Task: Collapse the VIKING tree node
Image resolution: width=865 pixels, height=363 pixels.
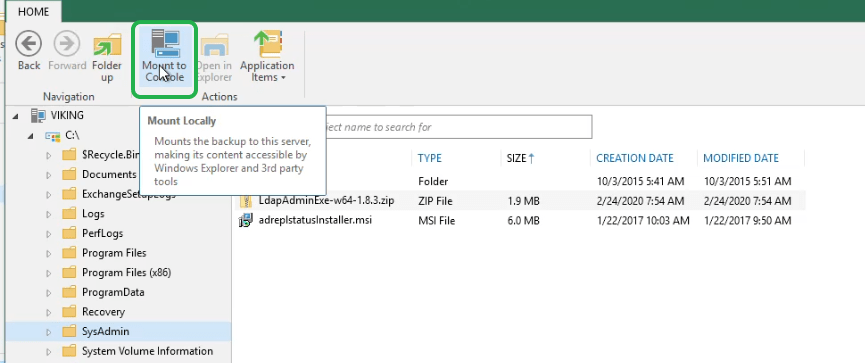Action: click(x=15, y=116)
